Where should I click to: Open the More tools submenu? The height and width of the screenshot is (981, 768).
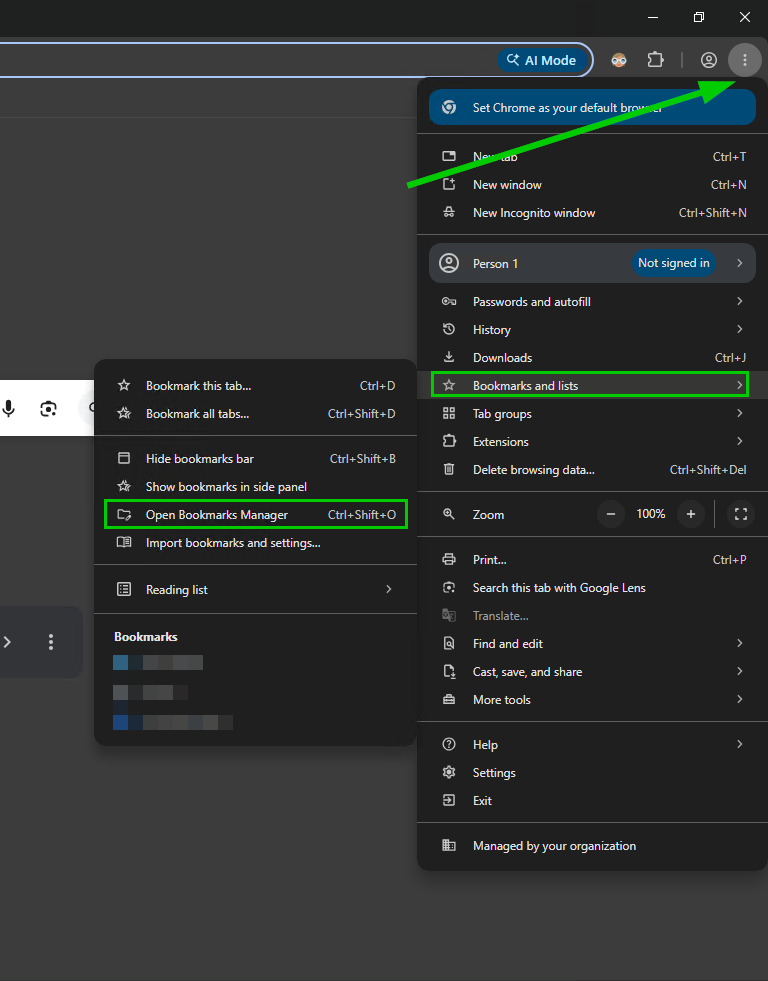coord(592,700)
